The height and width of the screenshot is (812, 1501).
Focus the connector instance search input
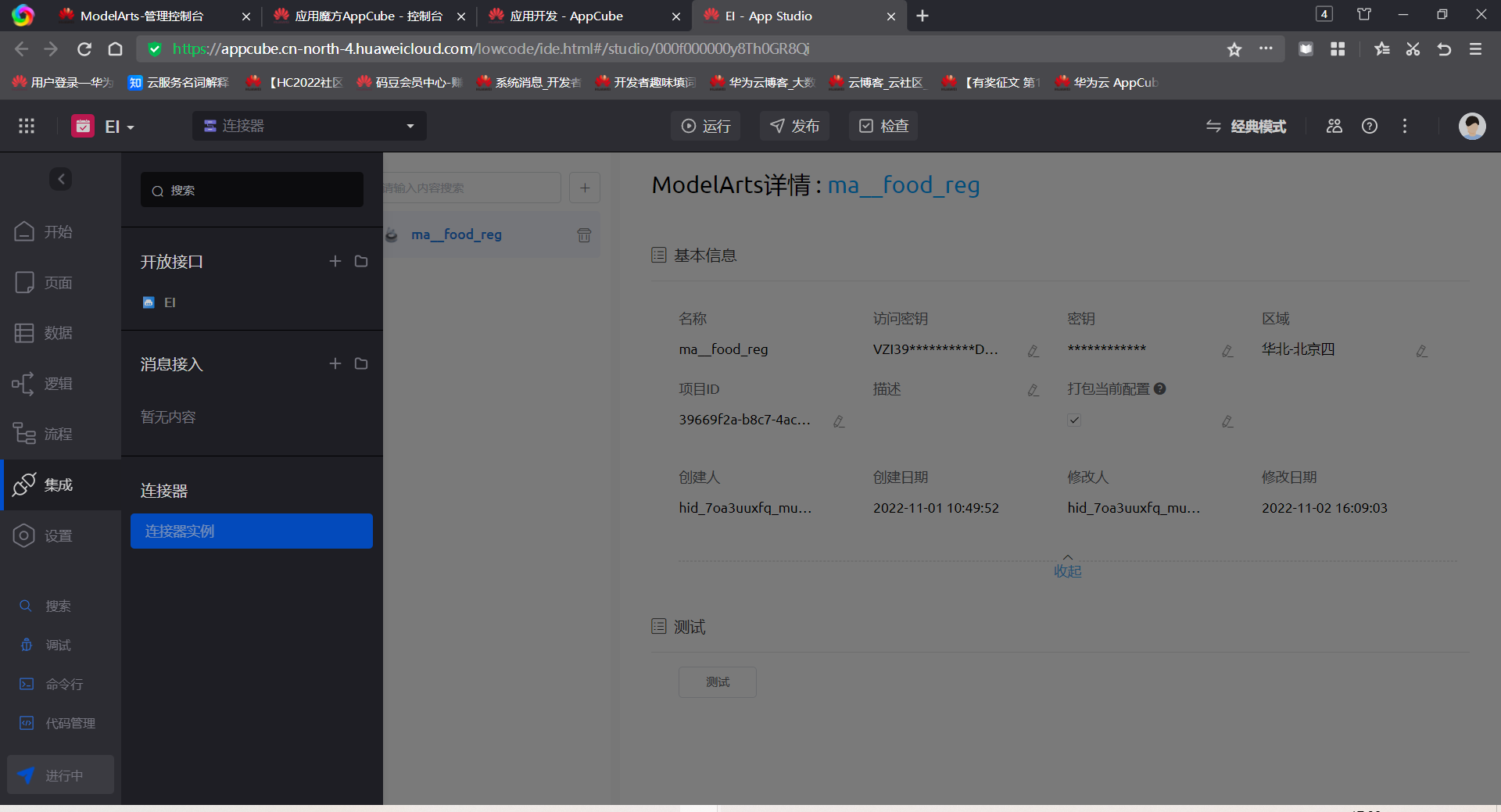[471, 188]
